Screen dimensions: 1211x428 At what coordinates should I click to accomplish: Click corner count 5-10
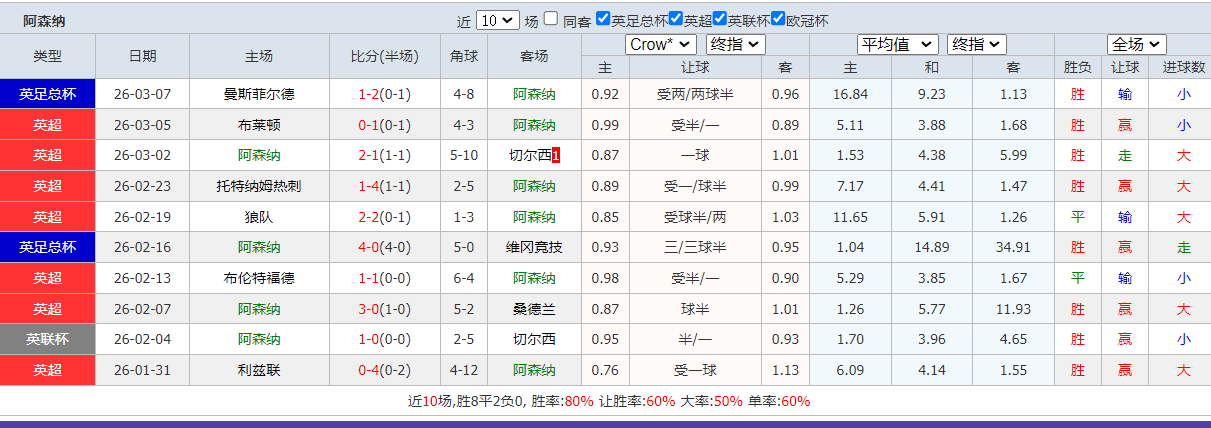click(x=464, y=155)
